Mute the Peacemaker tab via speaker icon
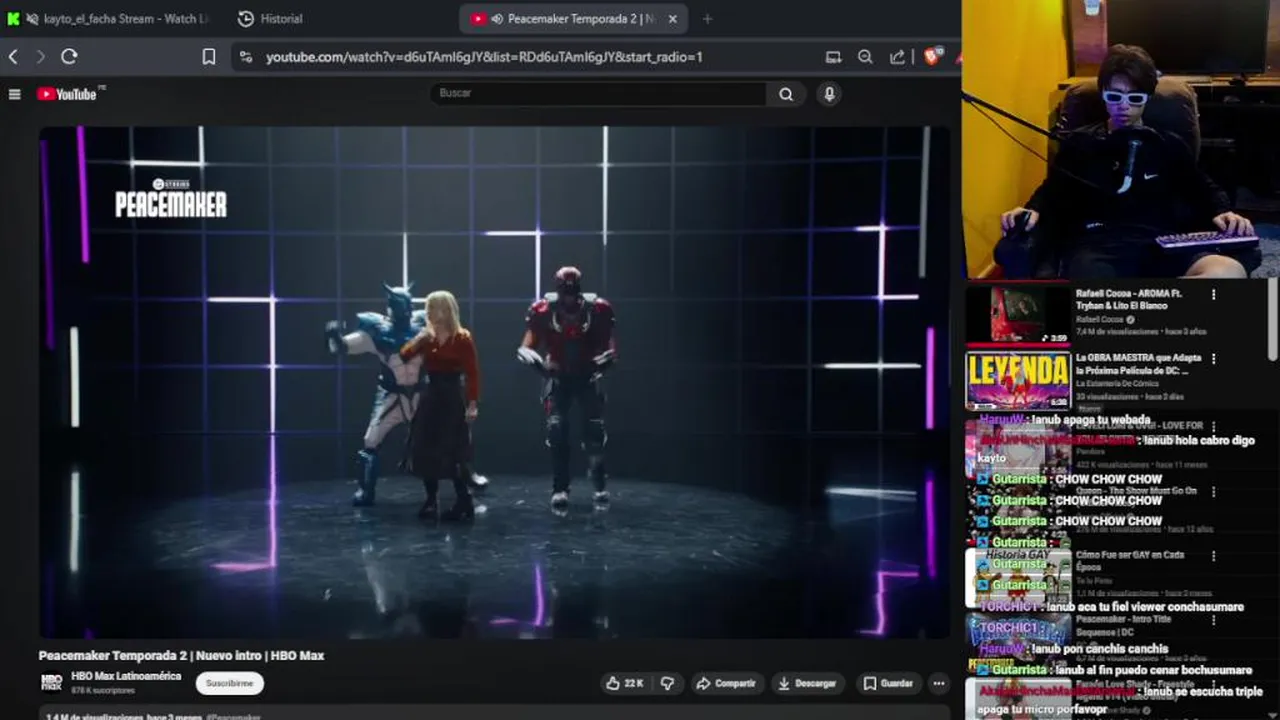The width and height of the screenshot is (1280, 720). (x=497, y=19)
